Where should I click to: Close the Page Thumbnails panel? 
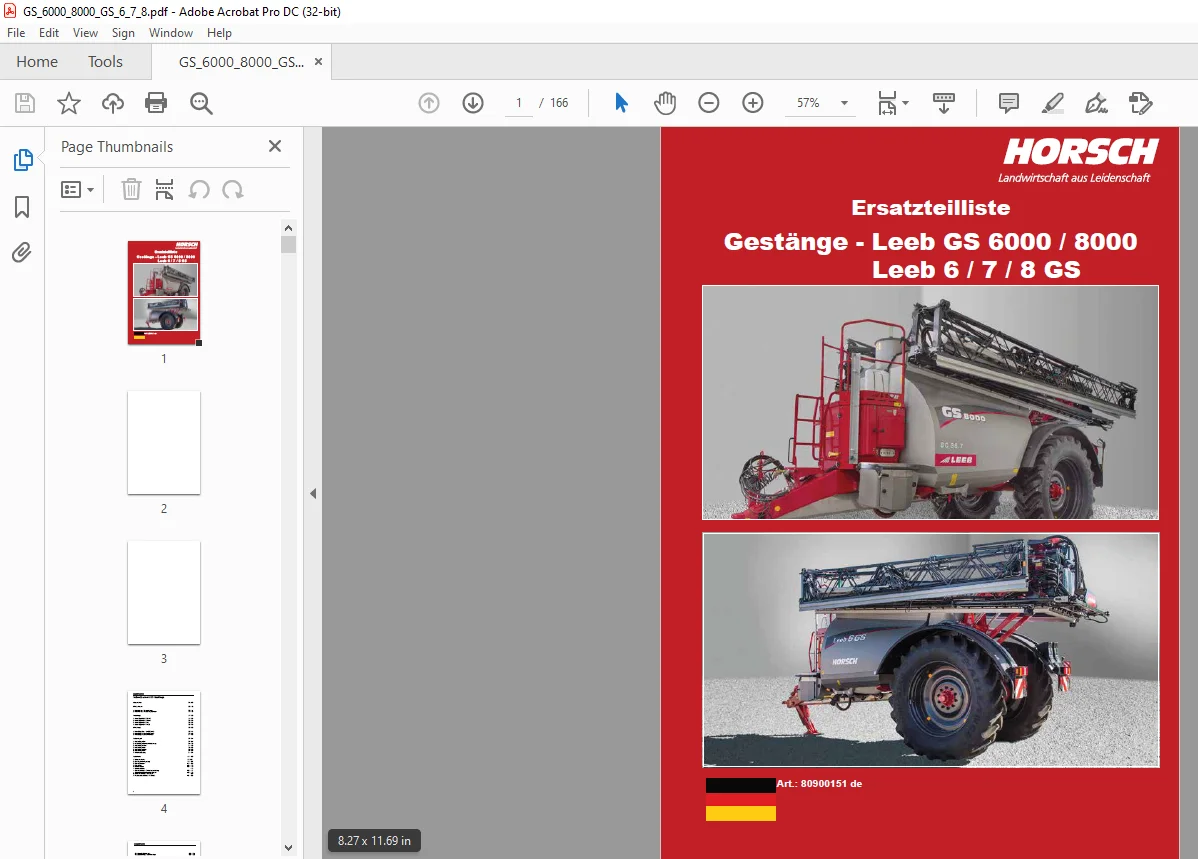click(x=275, y=146)
